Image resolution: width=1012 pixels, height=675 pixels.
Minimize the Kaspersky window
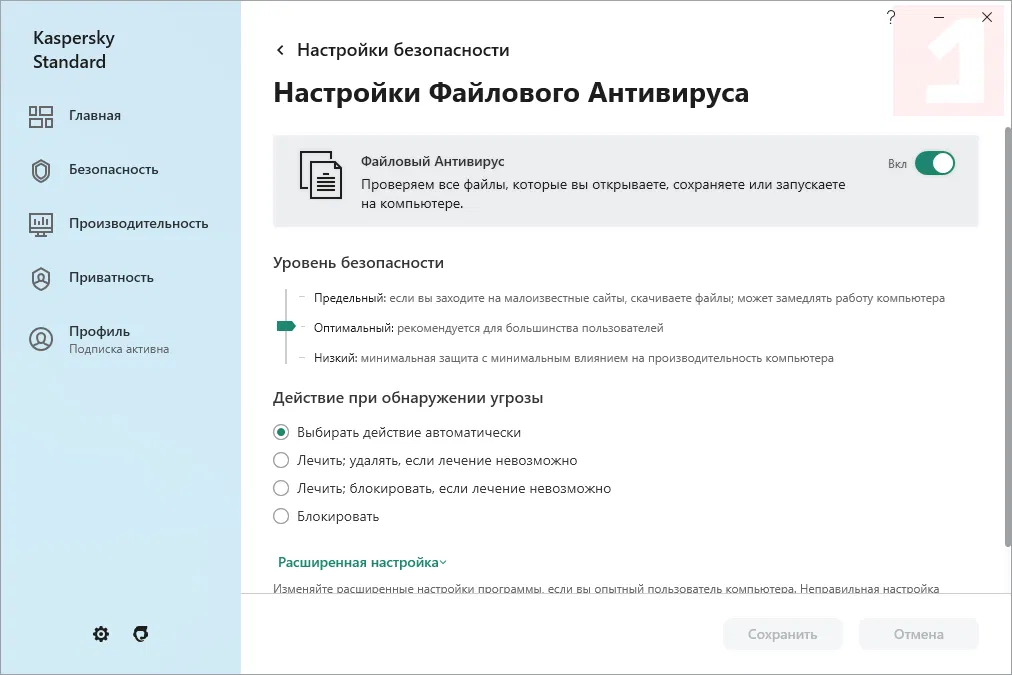coord(939,17)
